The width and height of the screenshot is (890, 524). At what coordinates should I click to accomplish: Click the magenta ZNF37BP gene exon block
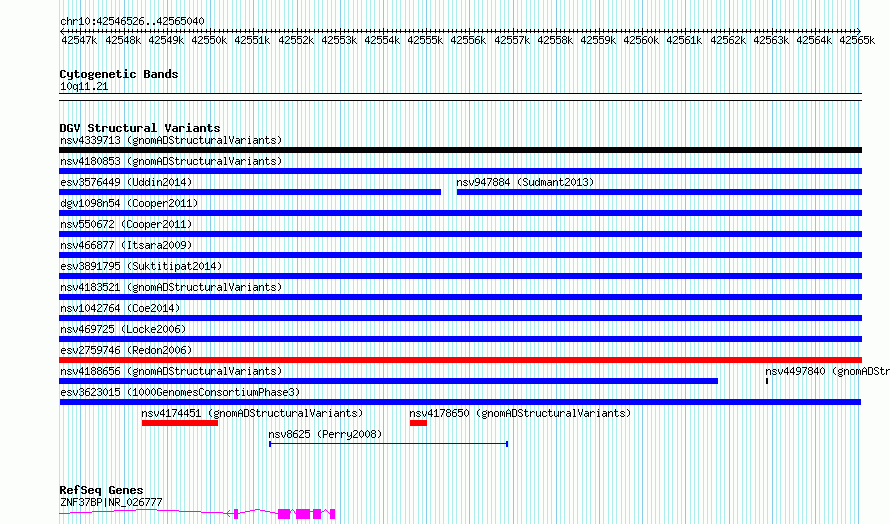pyautogui.click(x=303, y=514)
